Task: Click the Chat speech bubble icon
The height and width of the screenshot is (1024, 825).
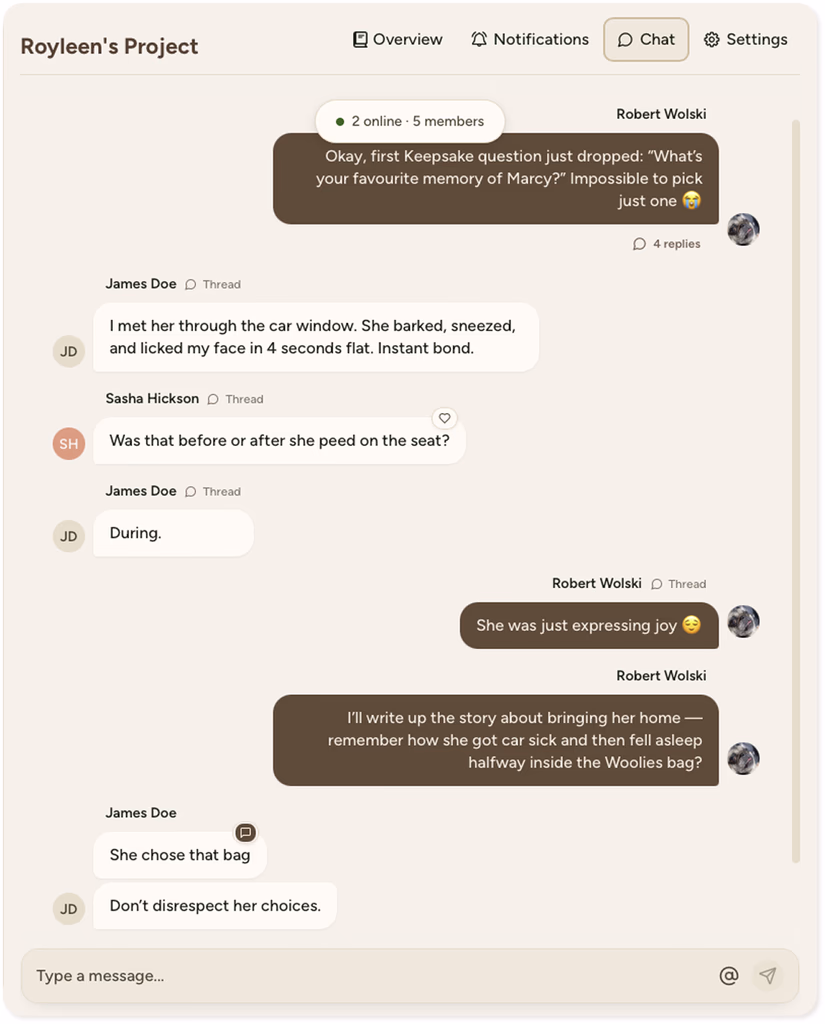Action: coord(623,39)
